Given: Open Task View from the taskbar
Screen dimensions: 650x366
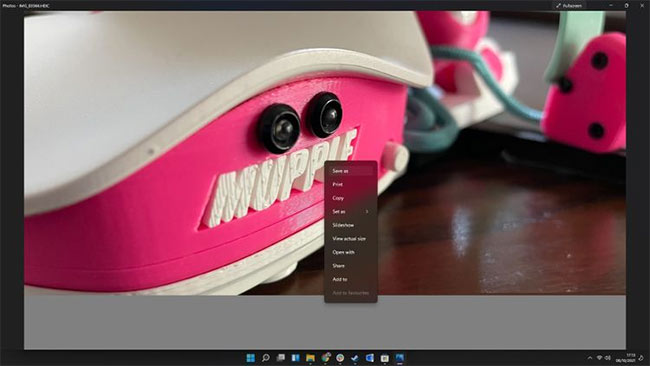Looking at the screenshot, I should tap(281, 358).
